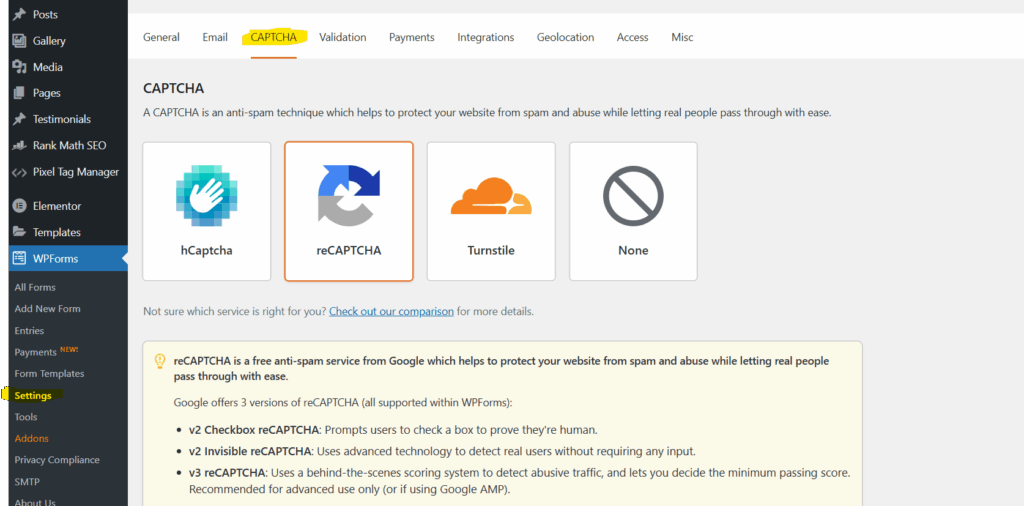Click the Posts pin icon in sidebar
Image resolution: width=1024 pixels, height=506 pixels.
click(x=19, y=15)
